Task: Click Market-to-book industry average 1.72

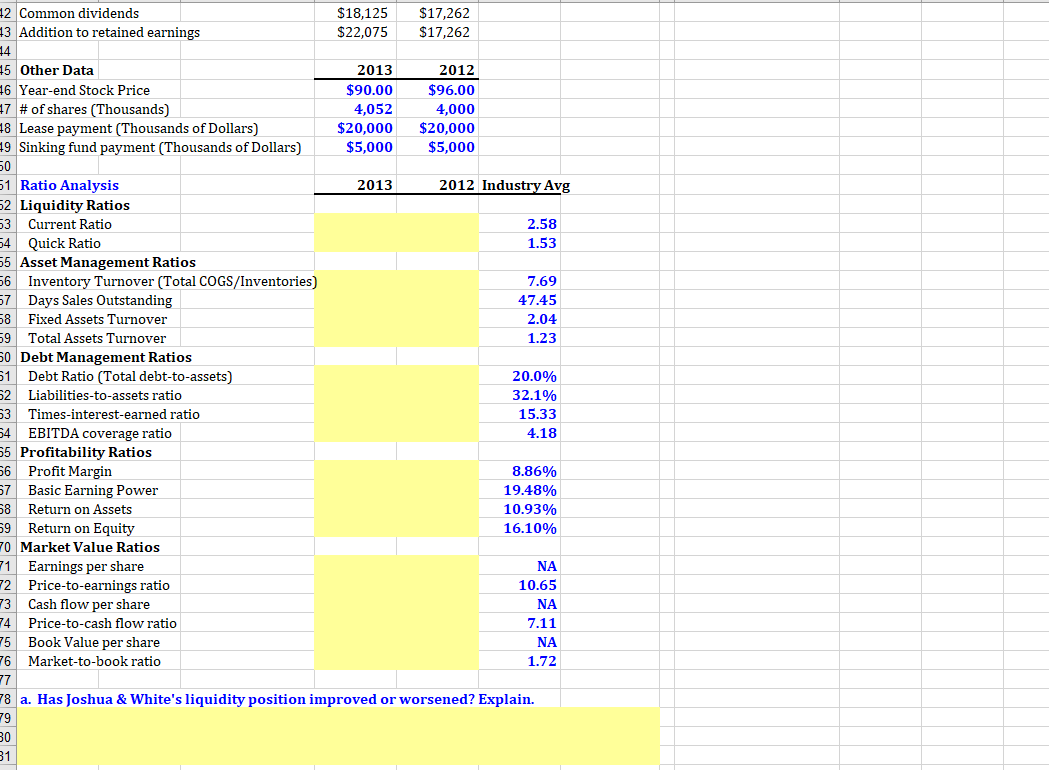Action: (542, 661)
